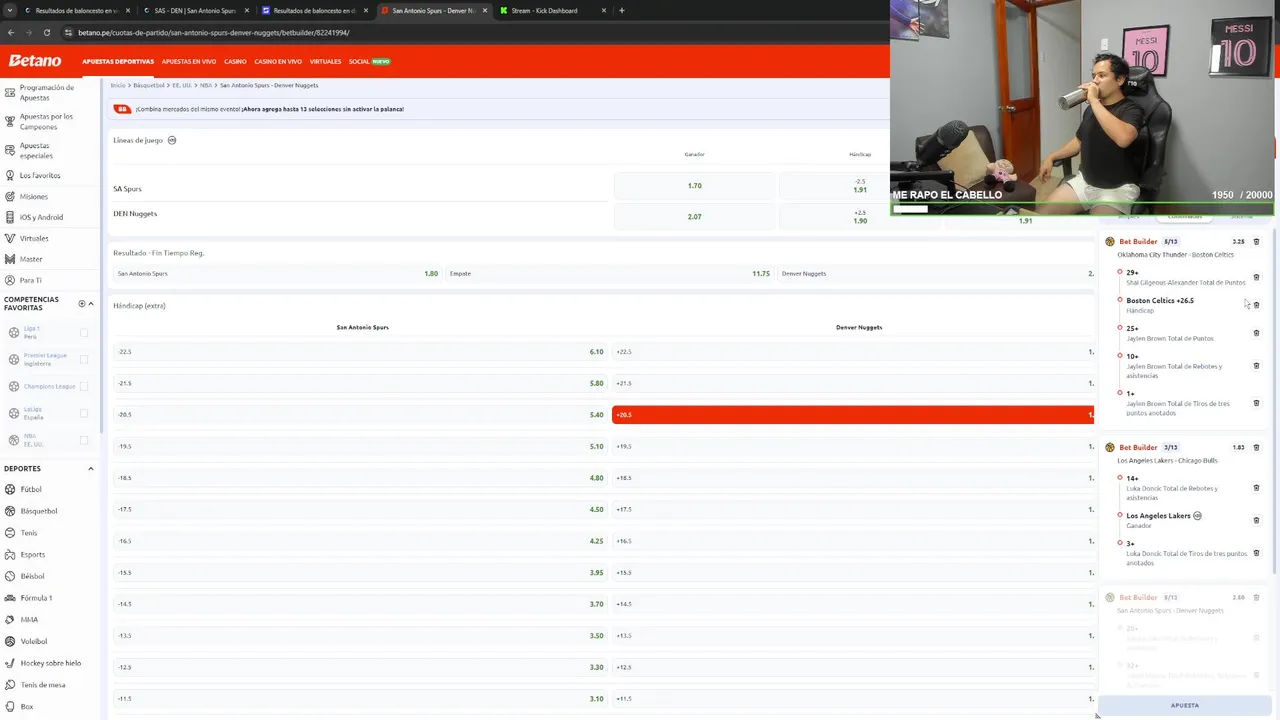Viewport: 1280px width, 720px height.
Task: Check the Liga 1 Perú checkbox
Action: pyautogui.click(x=84, y=333)
